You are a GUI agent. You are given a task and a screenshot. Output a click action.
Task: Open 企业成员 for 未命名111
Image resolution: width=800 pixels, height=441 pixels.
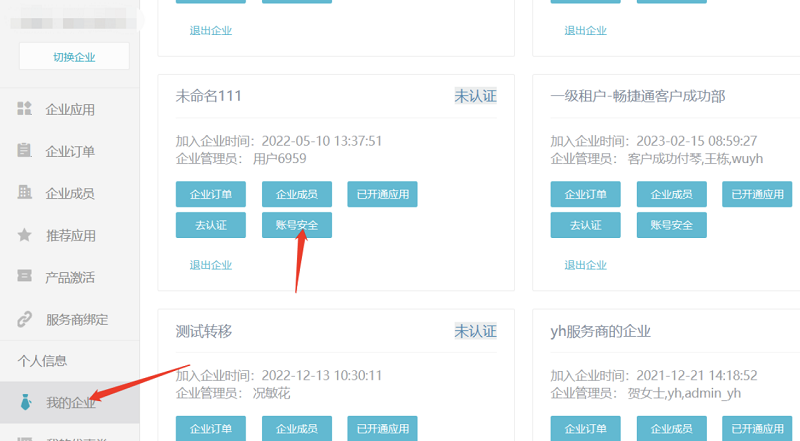297,194
